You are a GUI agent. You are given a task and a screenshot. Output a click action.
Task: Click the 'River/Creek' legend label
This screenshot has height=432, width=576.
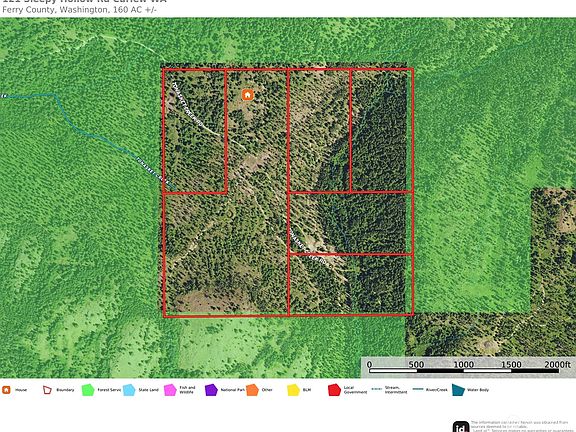[437, 390]
